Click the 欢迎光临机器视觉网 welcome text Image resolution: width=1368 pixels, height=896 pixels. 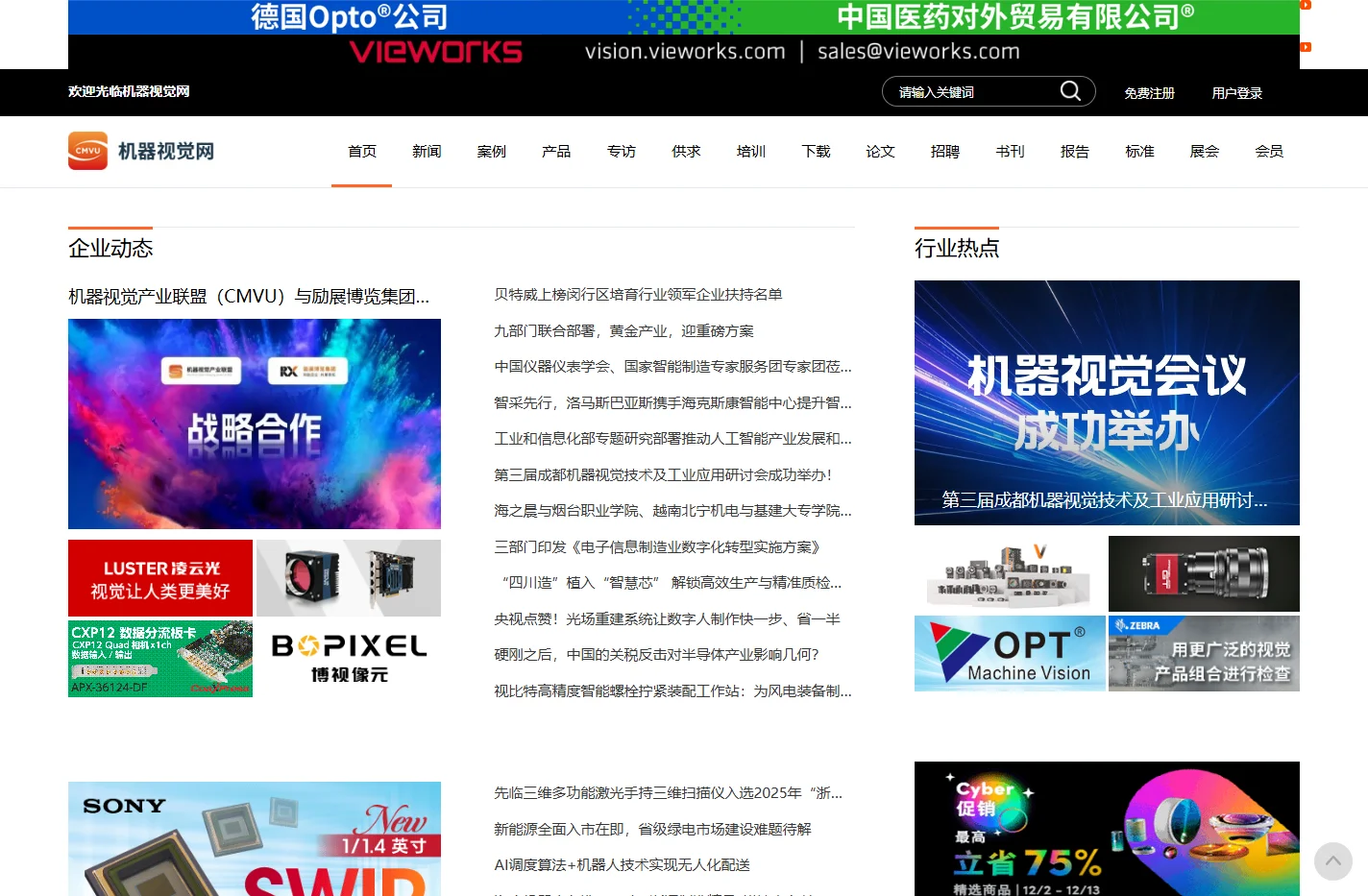(129, 92)
